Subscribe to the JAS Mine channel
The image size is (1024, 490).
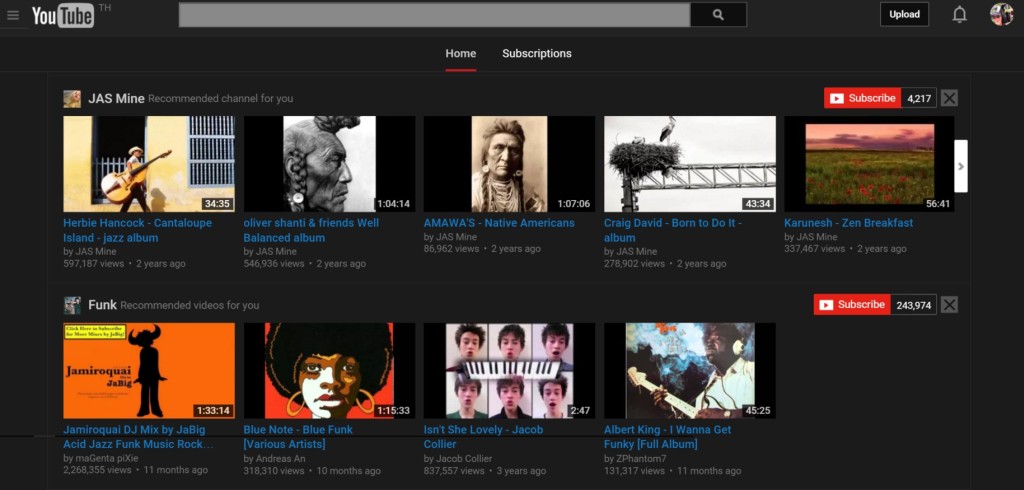coord(862,98)
